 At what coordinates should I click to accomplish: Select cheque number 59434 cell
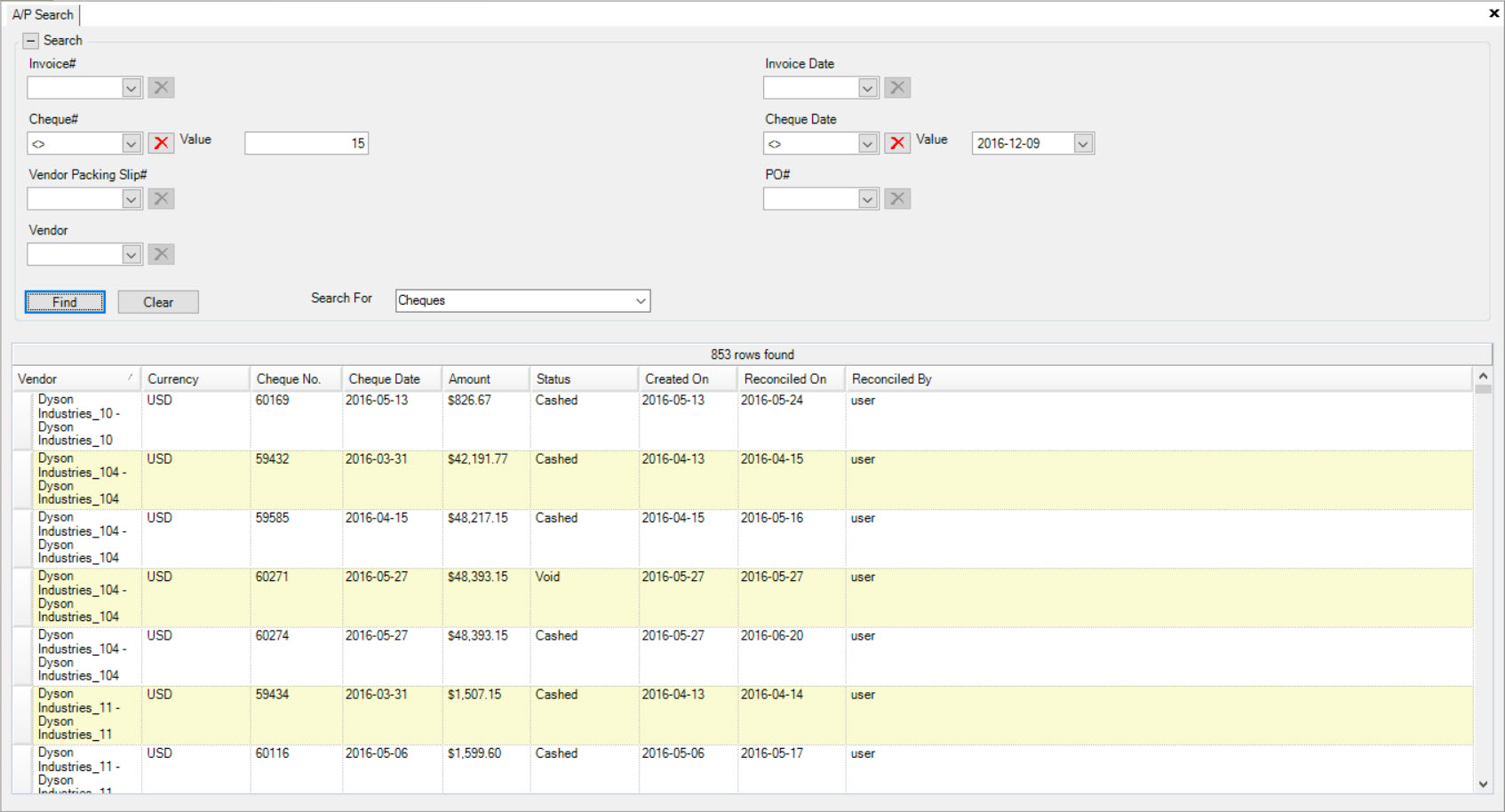click(297, 715)
